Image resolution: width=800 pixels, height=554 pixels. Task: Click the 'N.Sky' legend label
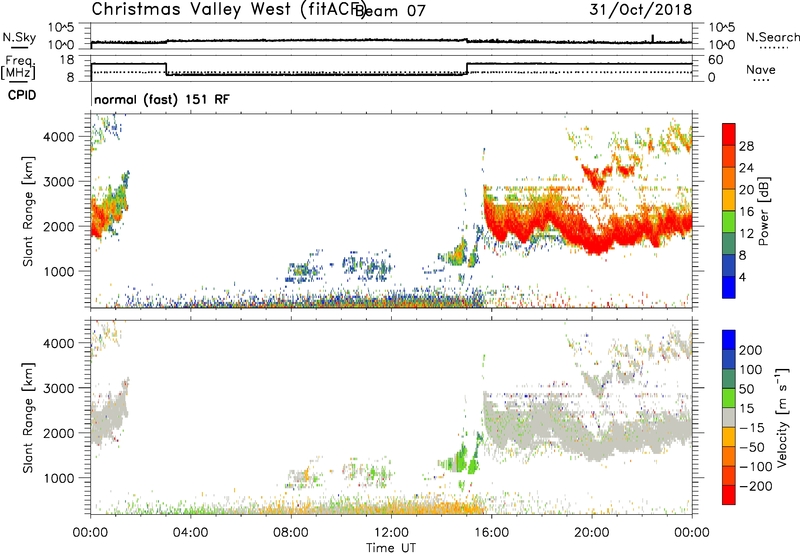pos(19,37)
